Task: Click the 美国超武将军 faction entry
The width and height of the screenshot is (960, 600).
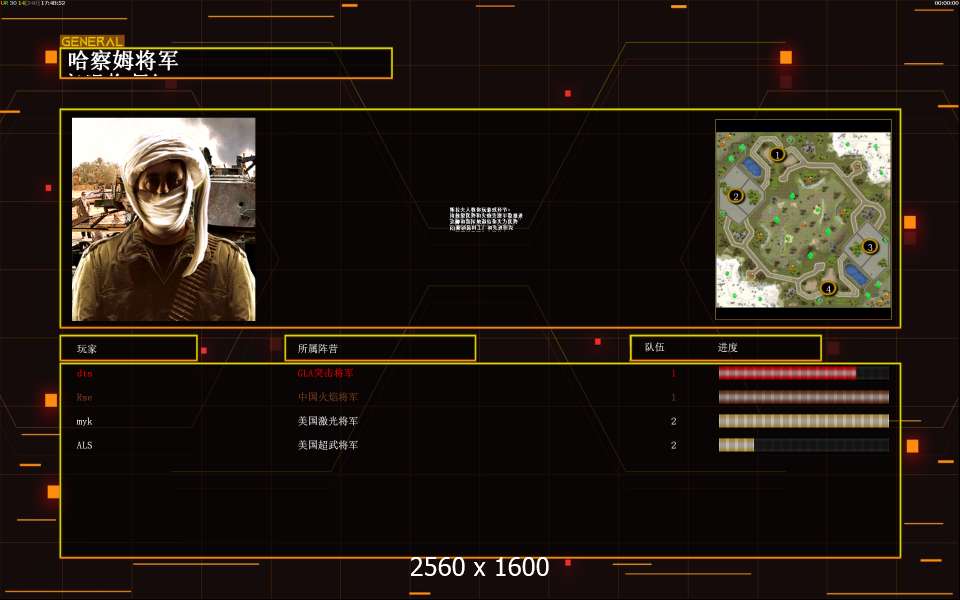Action: [x=328, y=445]
